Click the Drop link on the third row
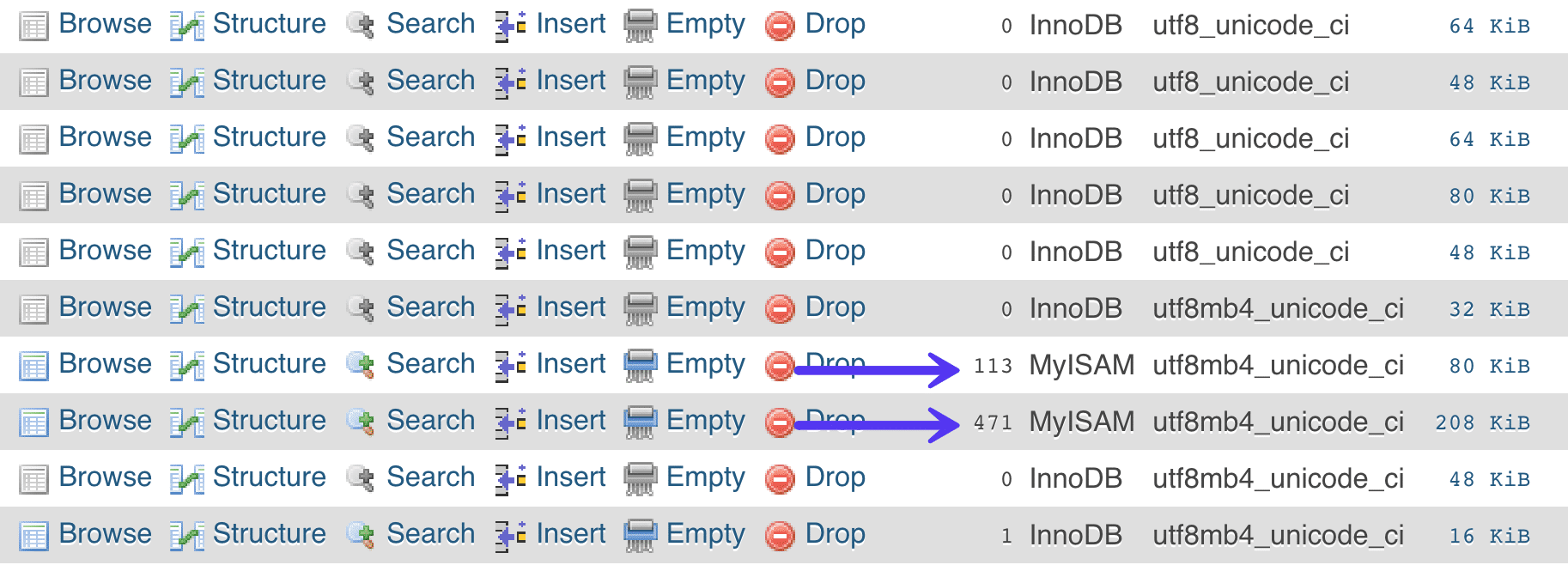 click(x=836, y=137)
